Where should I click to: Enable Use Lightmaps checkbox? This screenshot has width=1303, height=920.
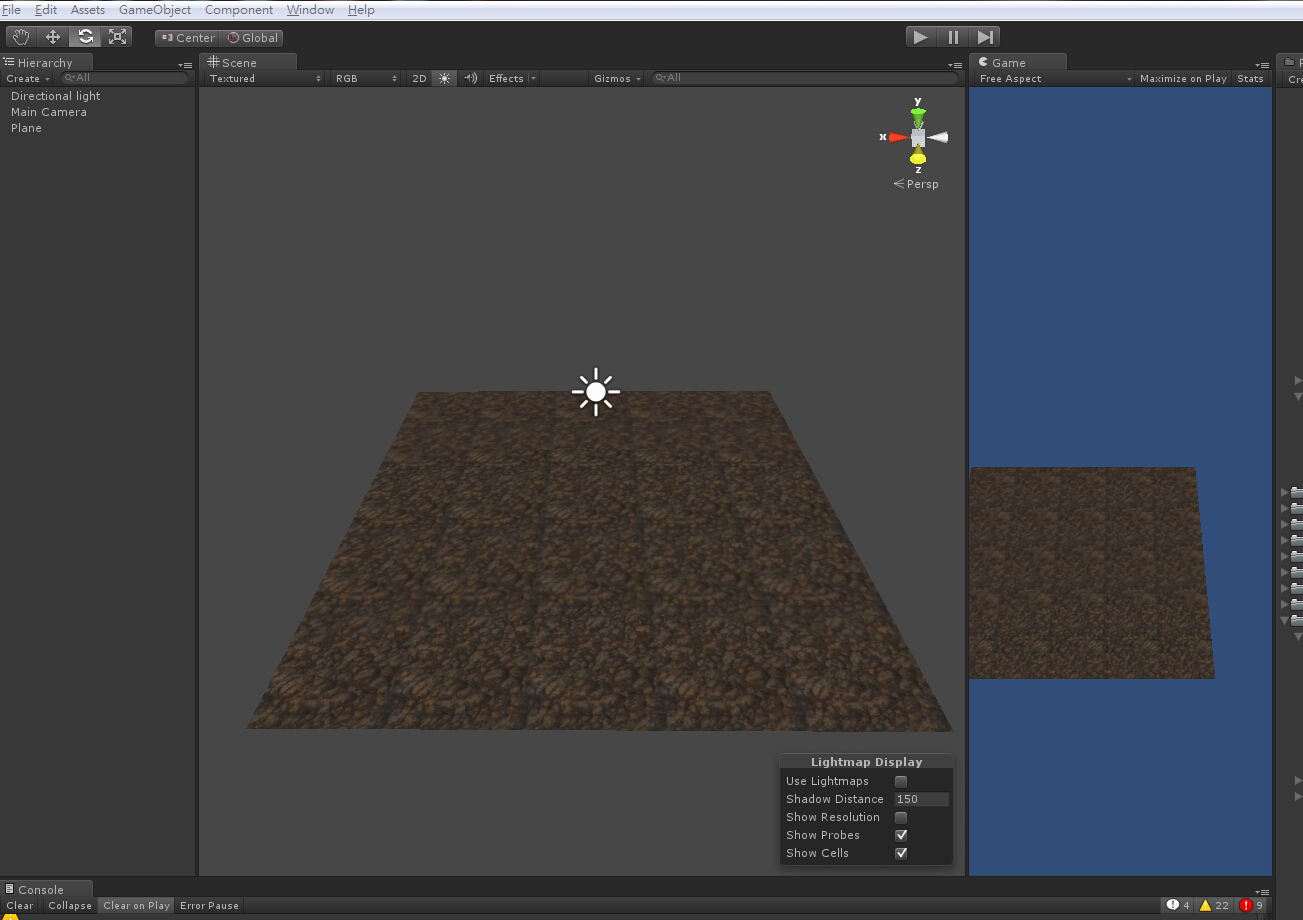901,781
